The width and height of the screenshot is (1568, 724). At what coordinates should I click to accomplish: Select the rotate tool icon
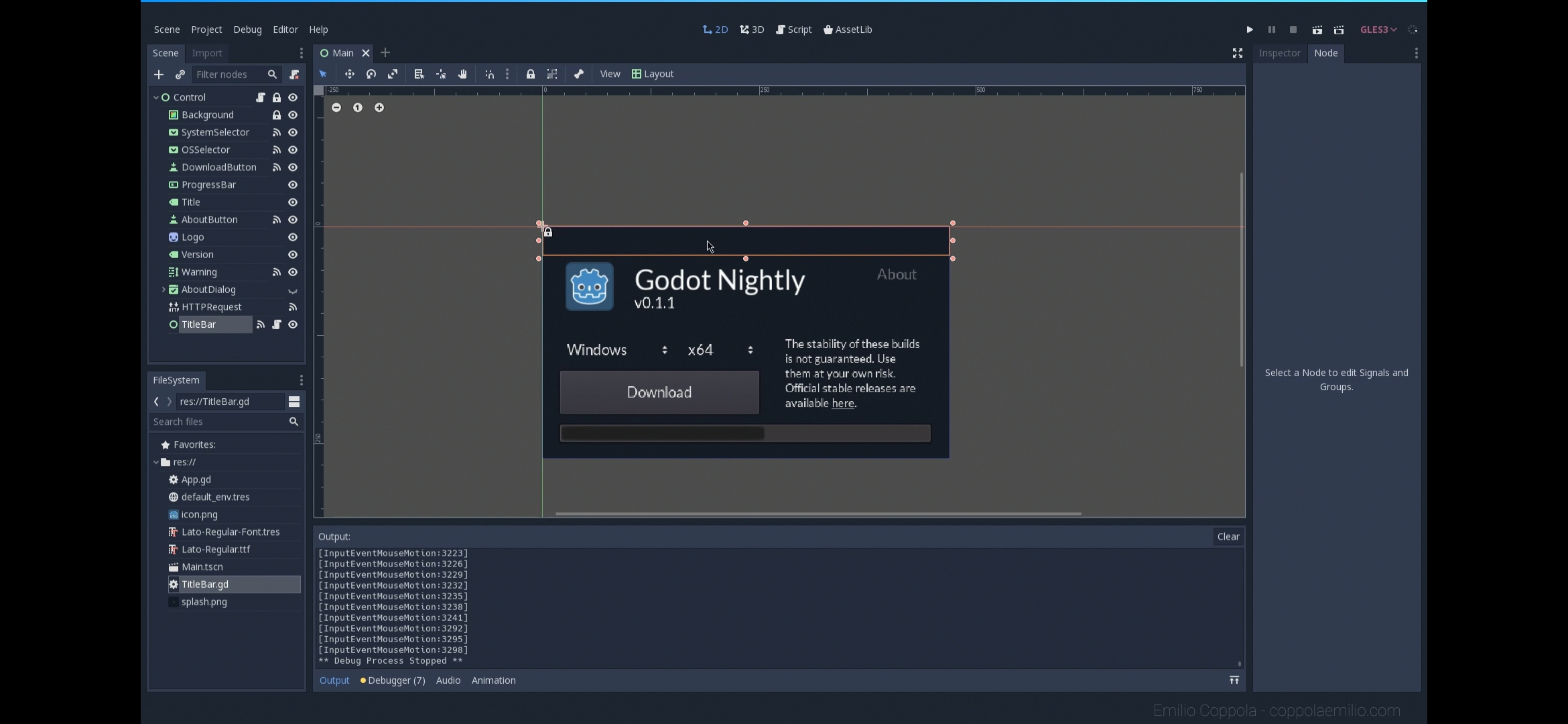371,73
